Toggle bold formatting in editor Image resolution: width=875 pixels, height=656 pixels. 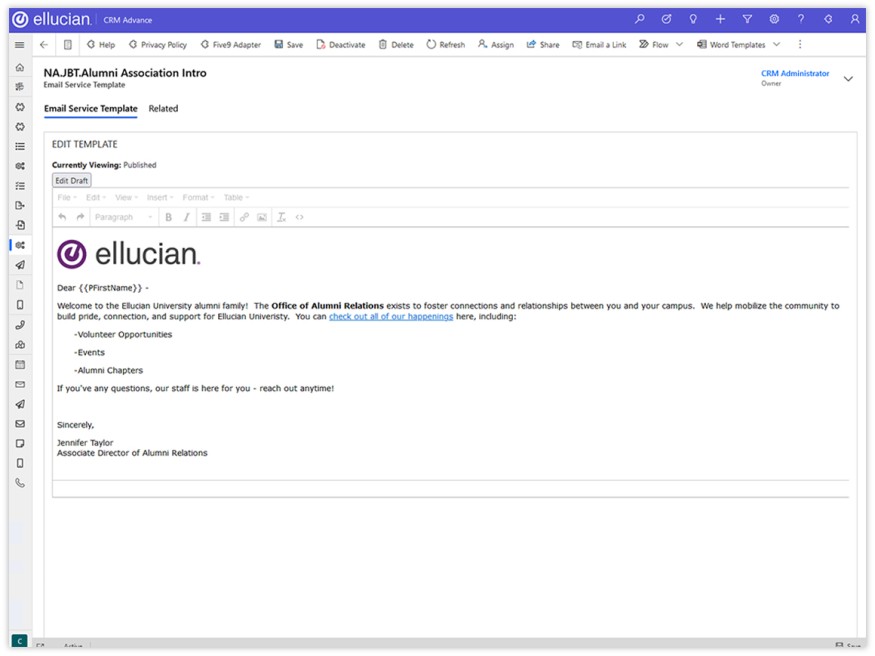click(x=169, y=217)
